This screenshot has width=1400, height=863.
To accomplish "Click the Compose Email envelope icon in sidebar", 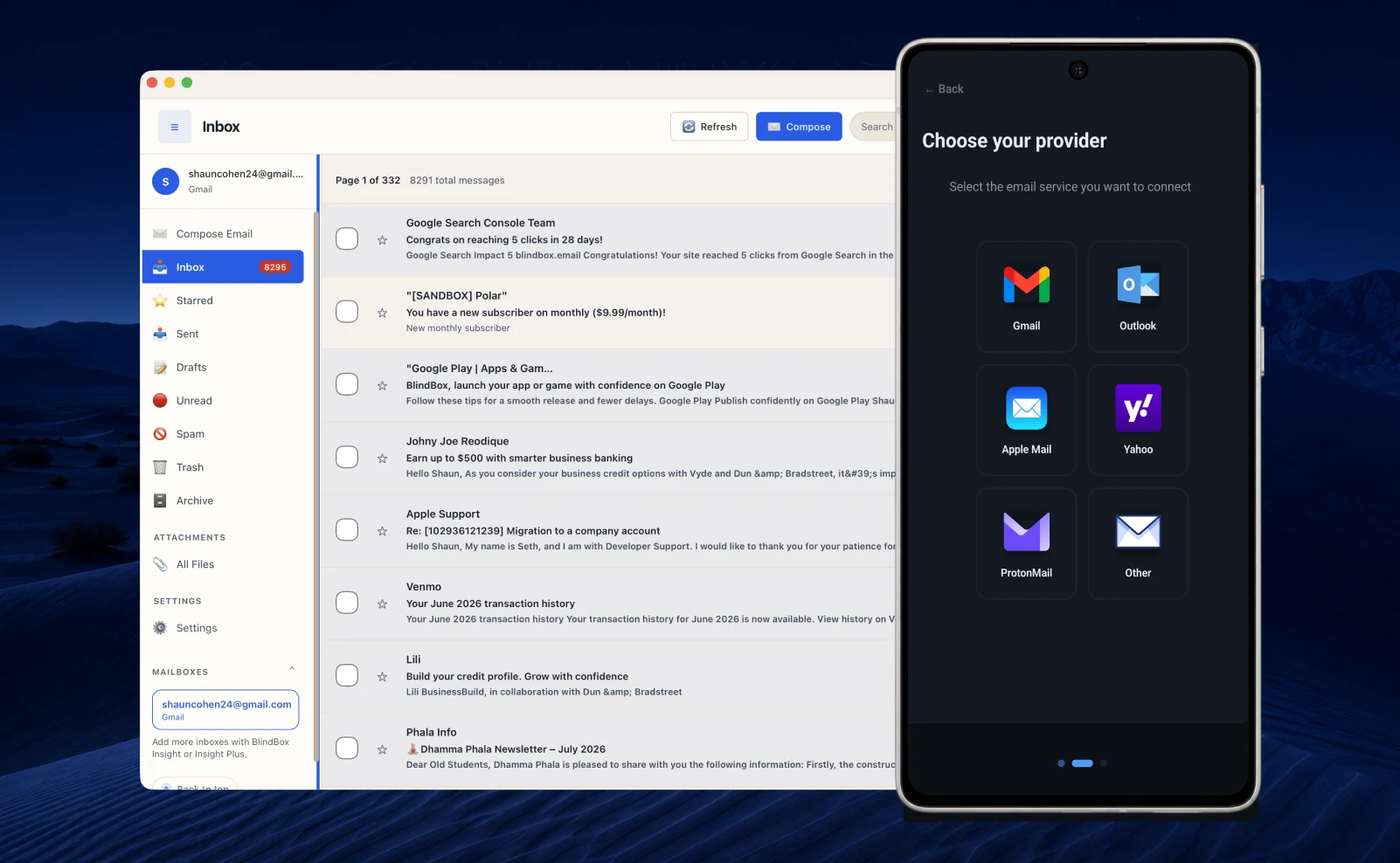I will (x=160, y=234).
